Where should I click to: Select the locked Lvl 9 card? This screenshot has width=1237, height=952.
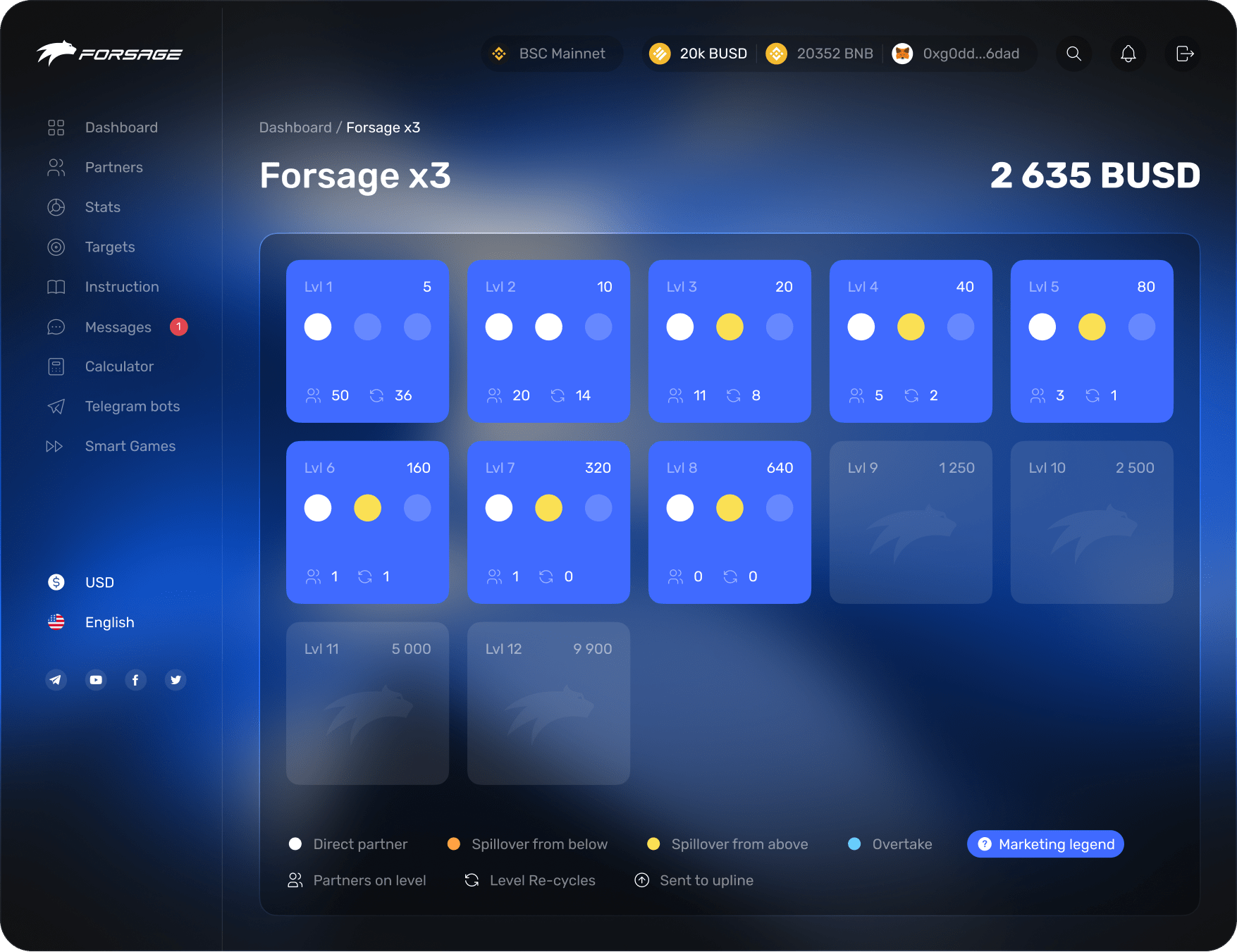(910, 522)
